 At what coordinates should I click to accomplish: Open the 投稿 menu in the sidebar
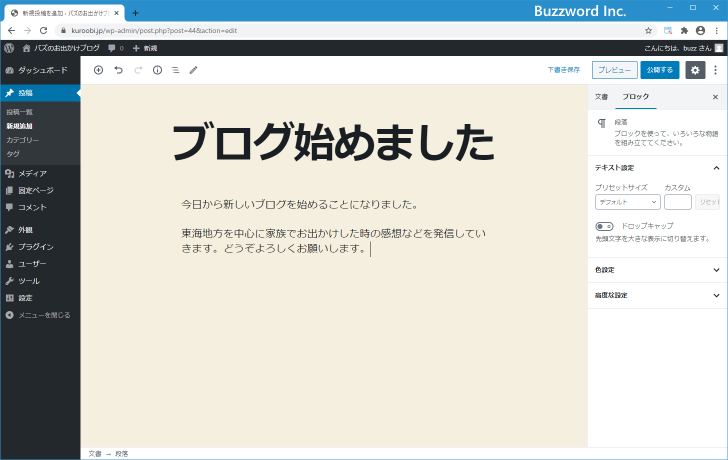[x=40, y=93]
